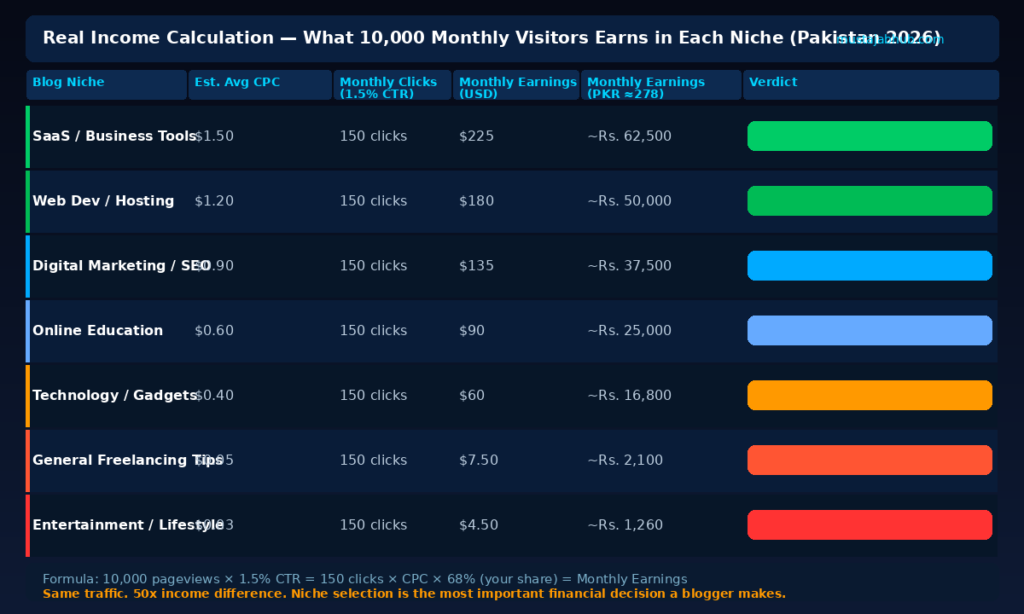Select the $4.50 earnings value
Viewport: 1024px width, 614px height.
coord(479,525)
